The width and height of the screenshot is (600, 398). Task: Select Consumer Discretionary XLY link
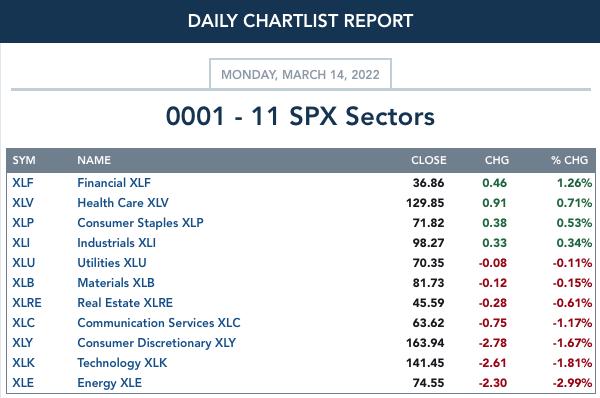(x=157, y=343)
